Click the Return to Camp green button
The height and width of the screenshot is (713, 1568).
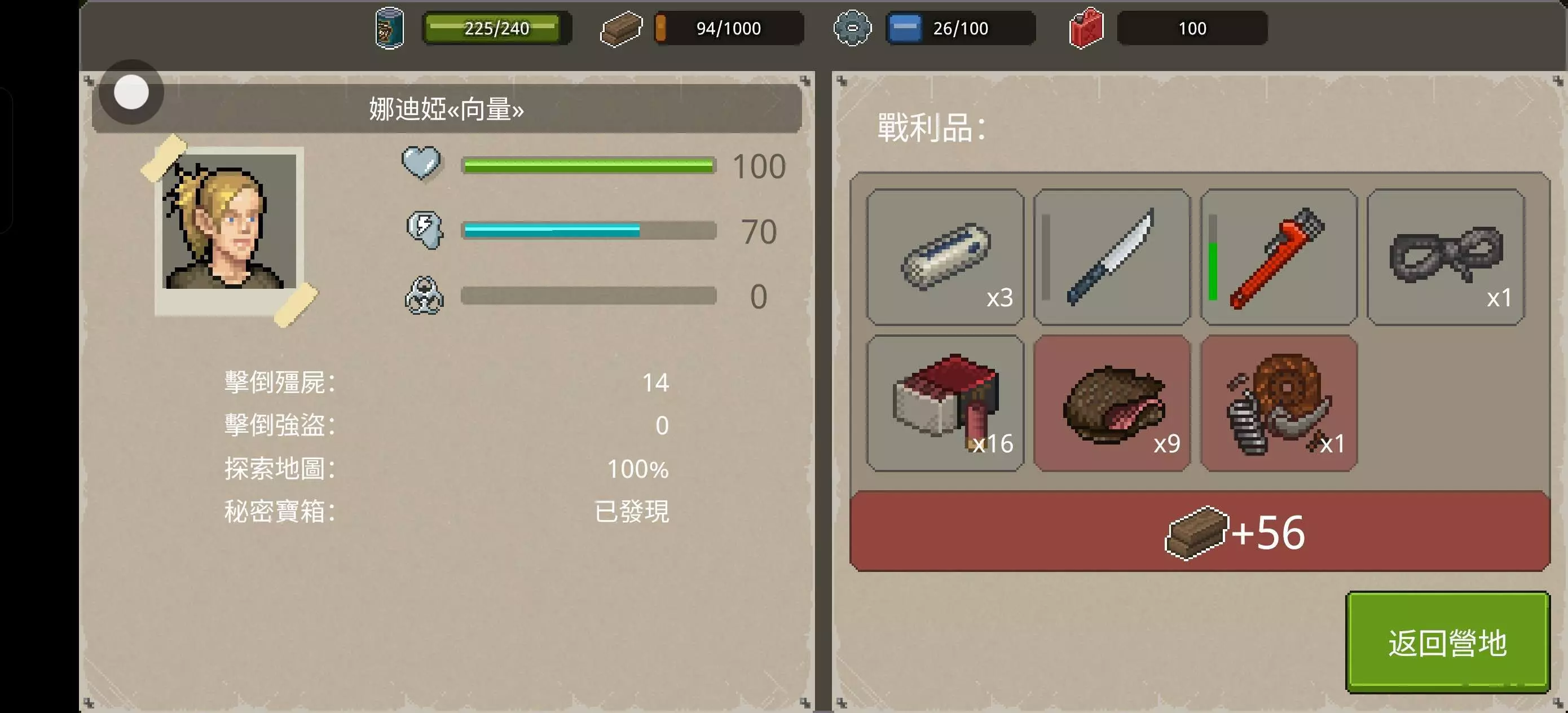point(1447,642)
